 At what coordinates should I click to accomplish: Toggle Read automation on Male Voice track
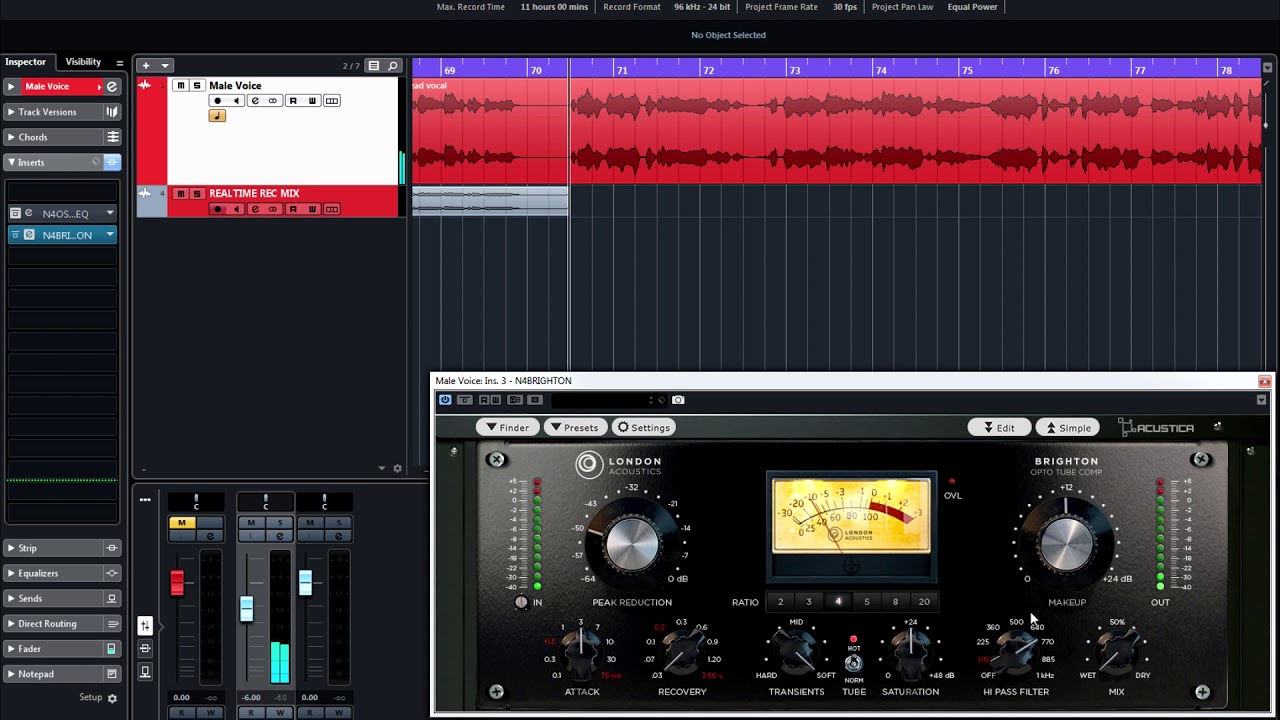[x=293, y=101]
